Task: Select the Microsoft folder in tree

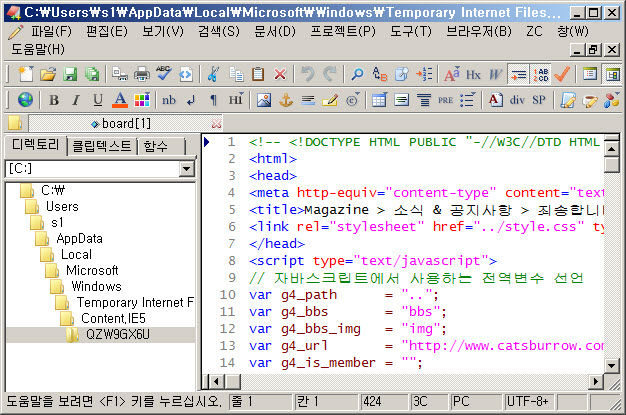Action: (92, 270)
